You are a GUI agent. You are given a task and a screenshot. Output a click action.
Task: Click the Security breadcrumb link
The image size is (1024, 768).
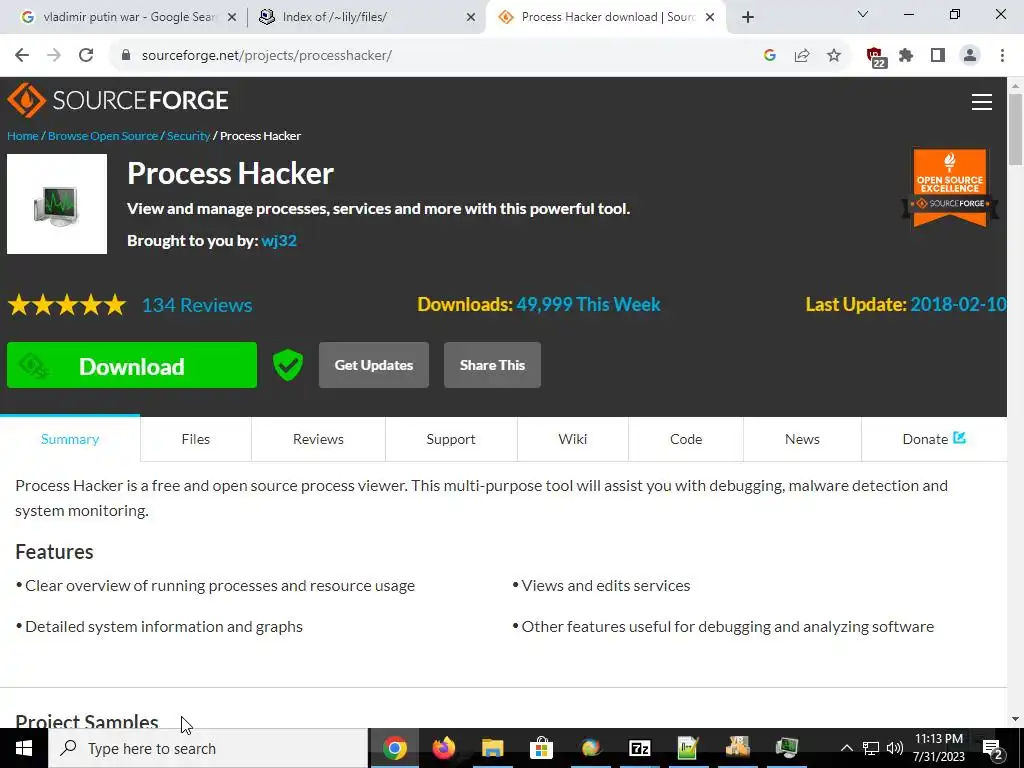pos(188,136)
